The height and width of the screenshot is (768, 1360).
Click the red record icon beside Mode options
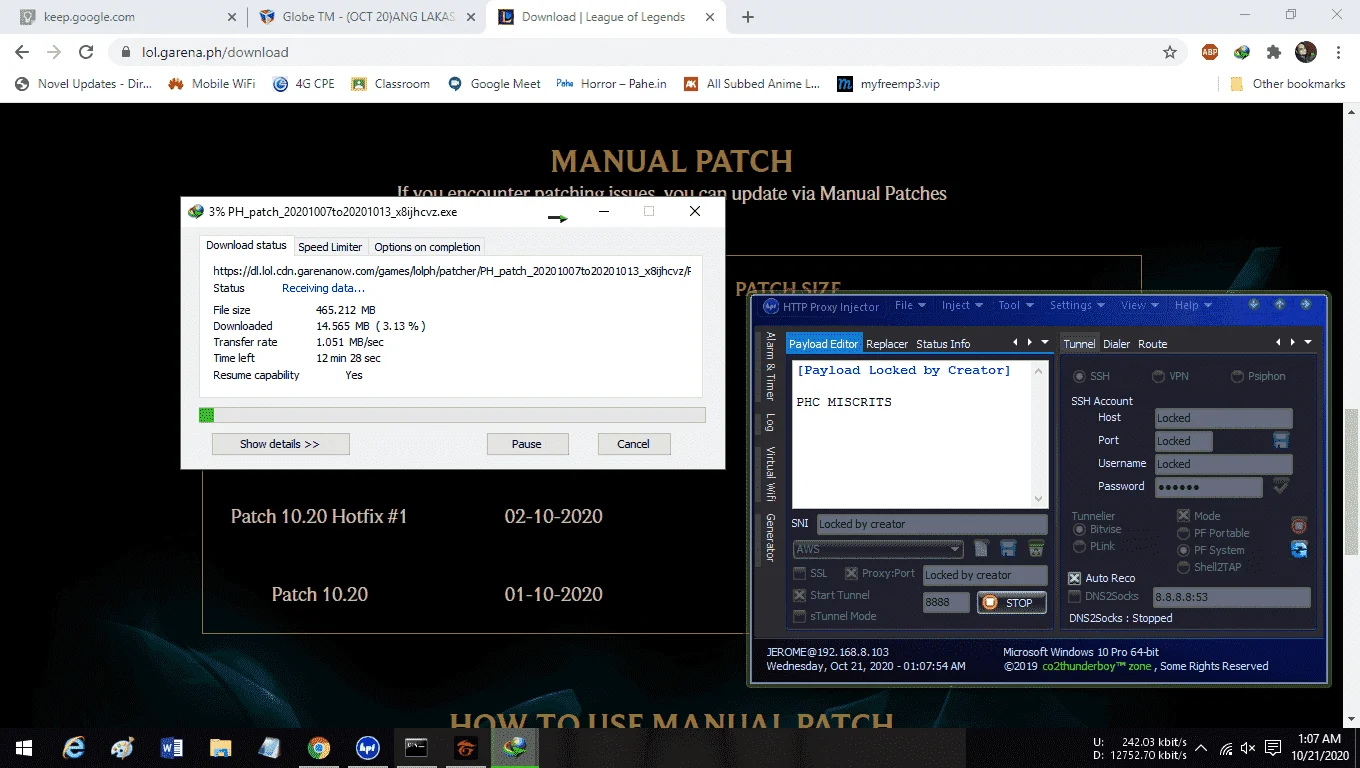tap(1299, 525)
